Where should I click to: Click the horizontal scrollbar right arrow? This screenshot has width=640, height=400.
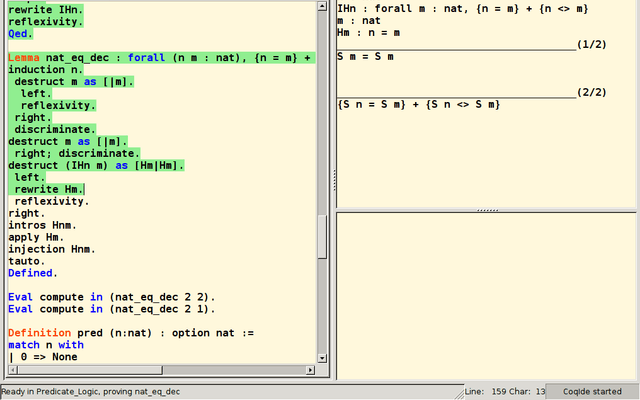(x=311, y=370)
